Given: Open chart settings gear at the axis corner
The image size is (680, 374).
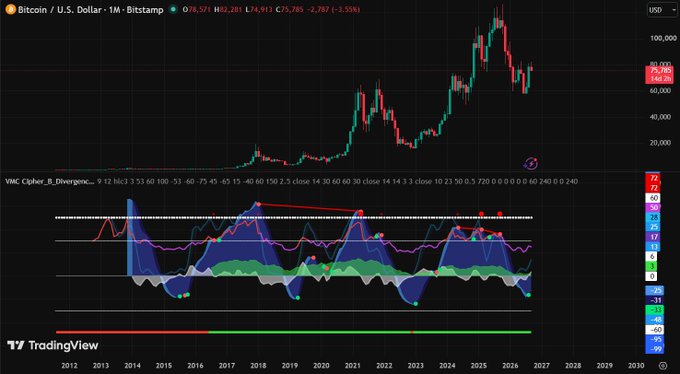Looking at the screenshot, I should point(663,365).
